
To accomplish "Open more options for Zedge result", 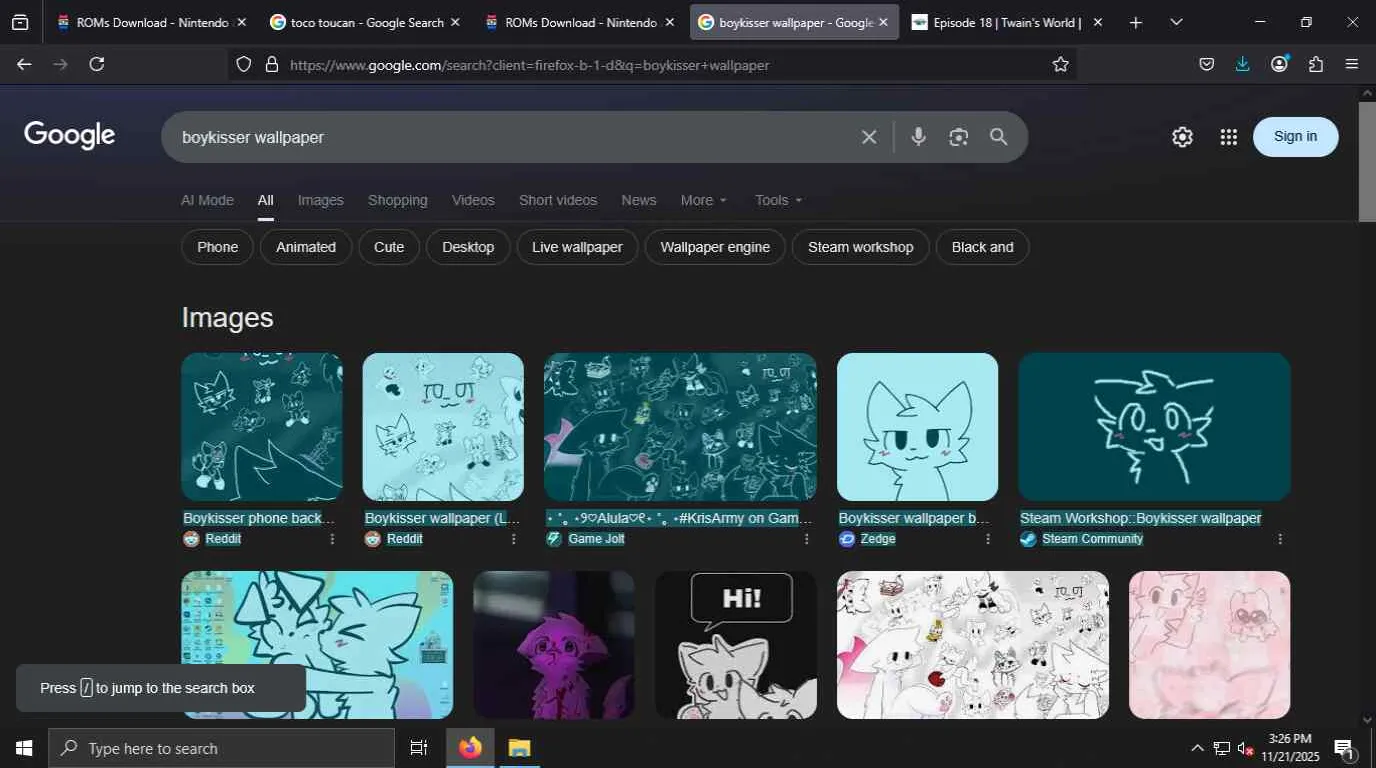I will point(988,539).
